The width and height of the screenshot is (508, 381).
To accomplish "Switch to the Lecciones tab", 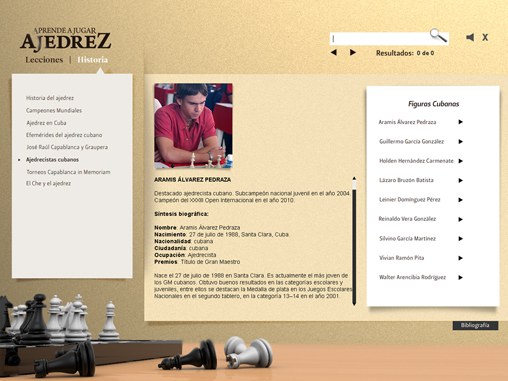I will [44, 60].
